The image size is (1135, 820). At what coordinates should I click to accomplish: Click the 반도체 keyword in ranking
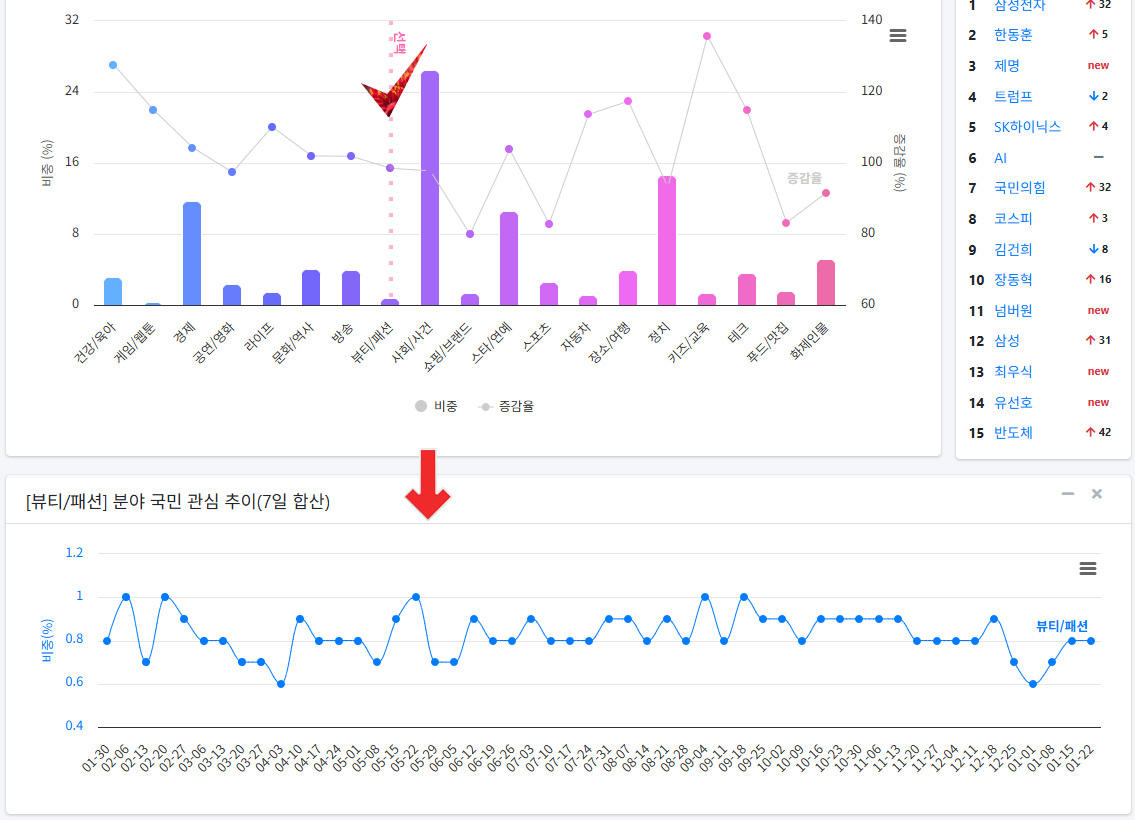[1013, 433]
